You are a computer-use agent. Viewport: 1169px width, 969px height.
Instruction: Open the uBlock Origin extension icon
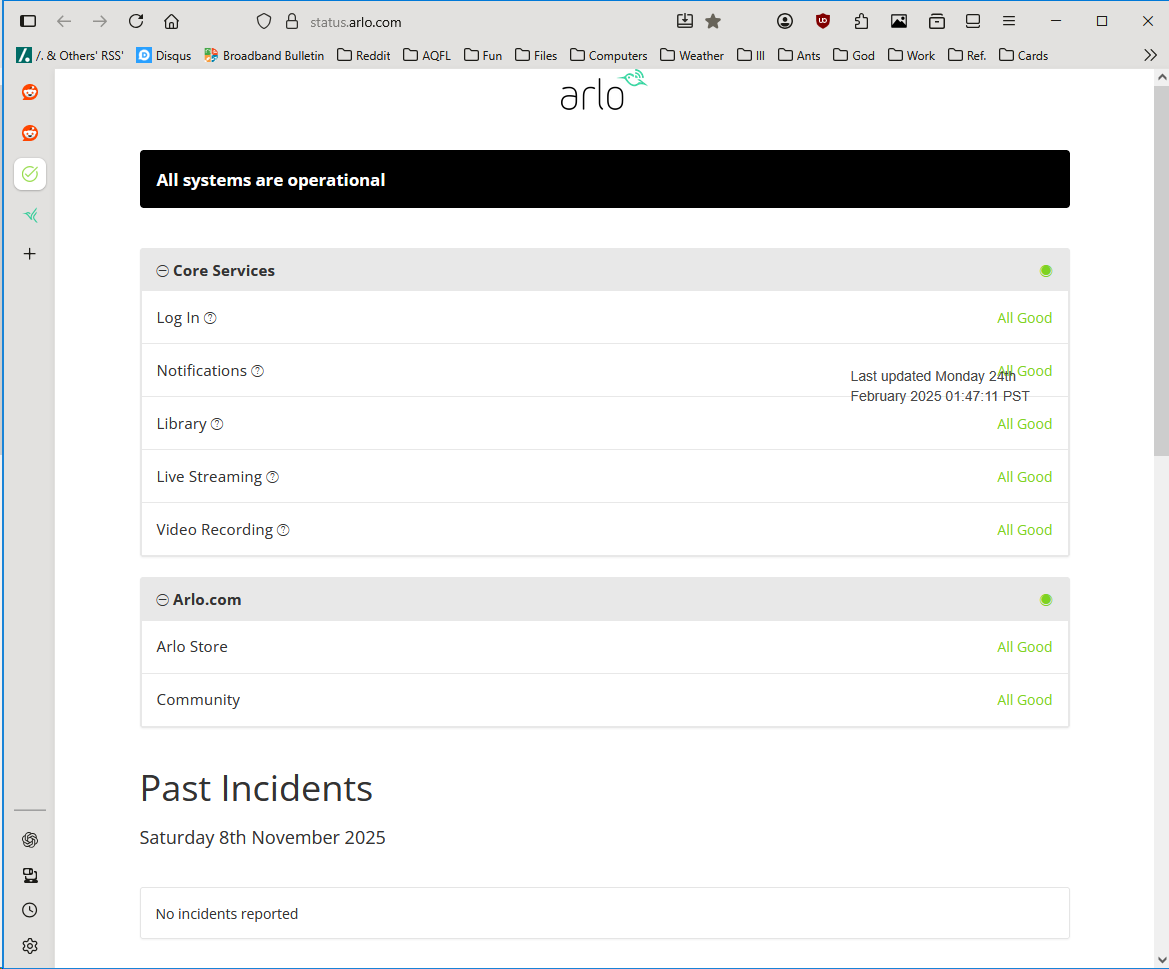pos(822,20)
